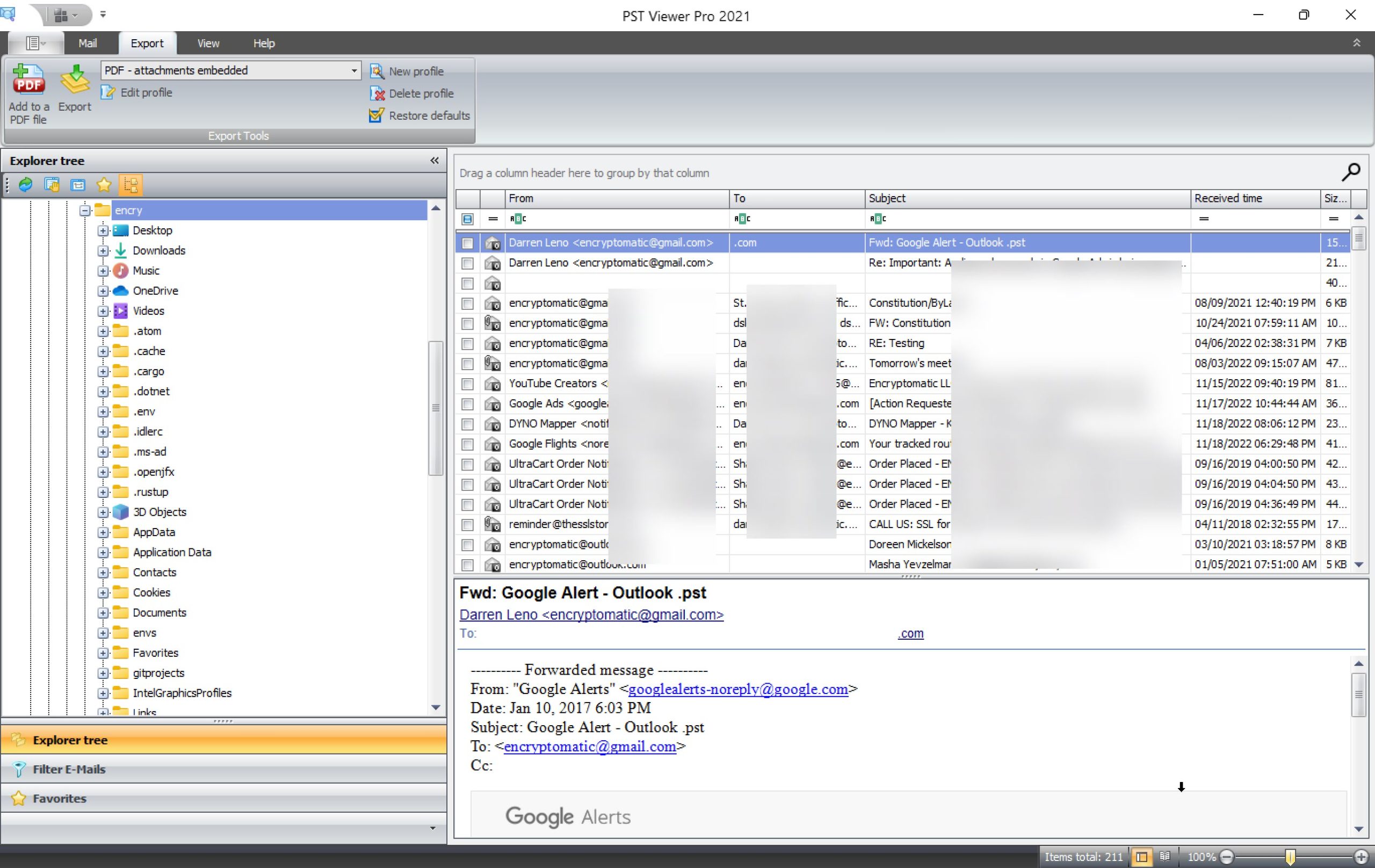This screenshot has height=868, width=1375.
Task: Tick the YouTube Creators email checkbox
Action: [468, 384]
